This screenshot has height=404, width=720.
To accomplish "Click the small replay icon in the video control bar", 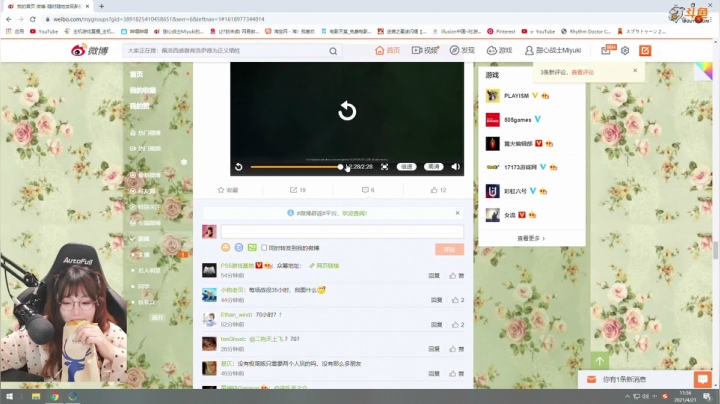I will coord(239,167).
